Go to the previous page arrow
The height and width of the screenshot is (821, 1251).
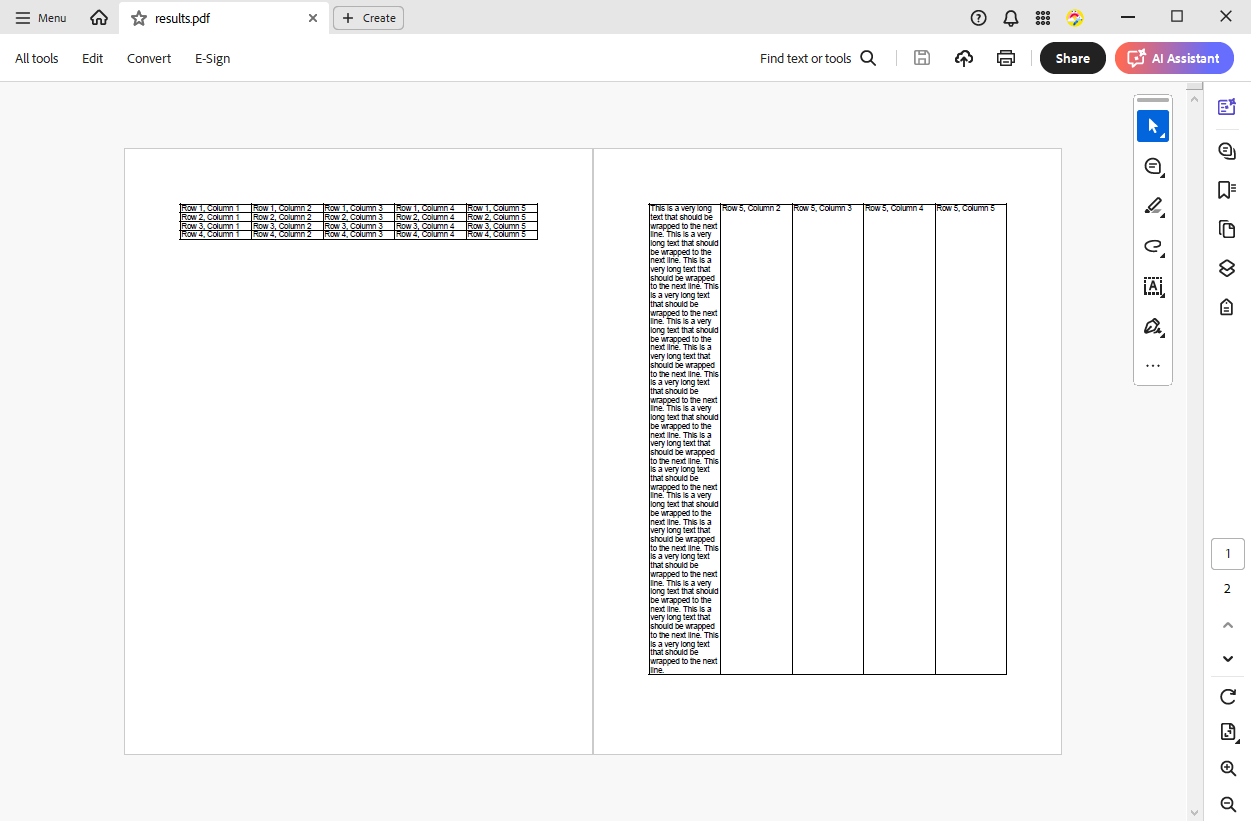(1228, 625)
